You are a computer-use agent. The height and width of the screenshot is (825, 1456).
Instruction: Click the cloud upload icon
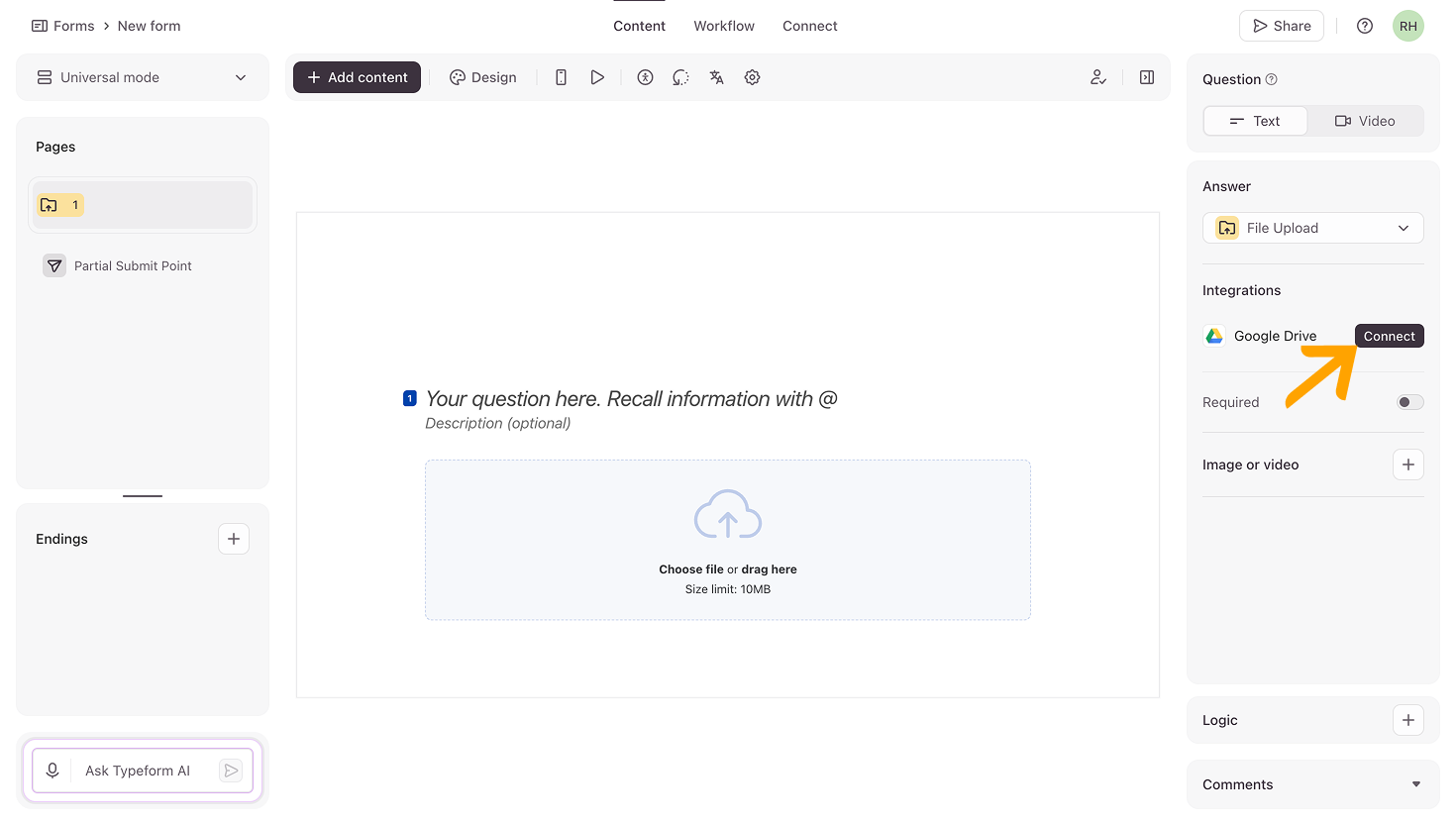coord(728,514)
